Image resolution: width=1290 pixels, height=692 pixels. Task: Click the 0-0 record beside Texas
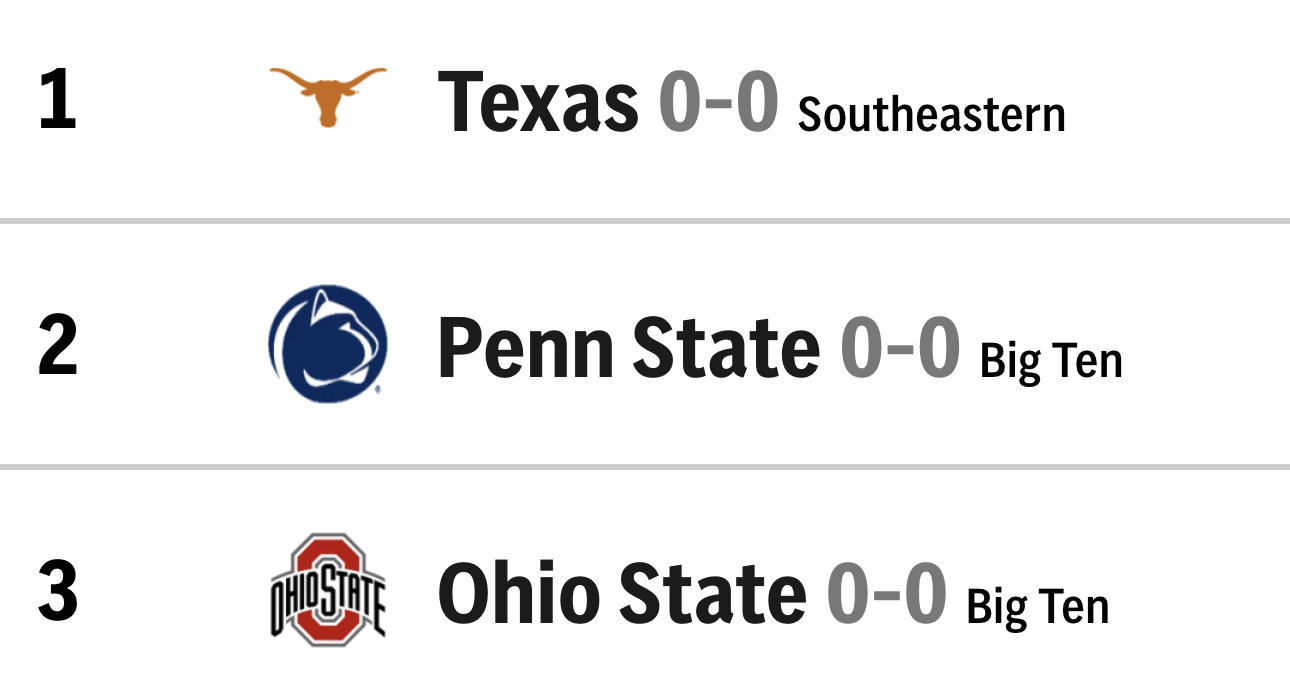point(718,101)
